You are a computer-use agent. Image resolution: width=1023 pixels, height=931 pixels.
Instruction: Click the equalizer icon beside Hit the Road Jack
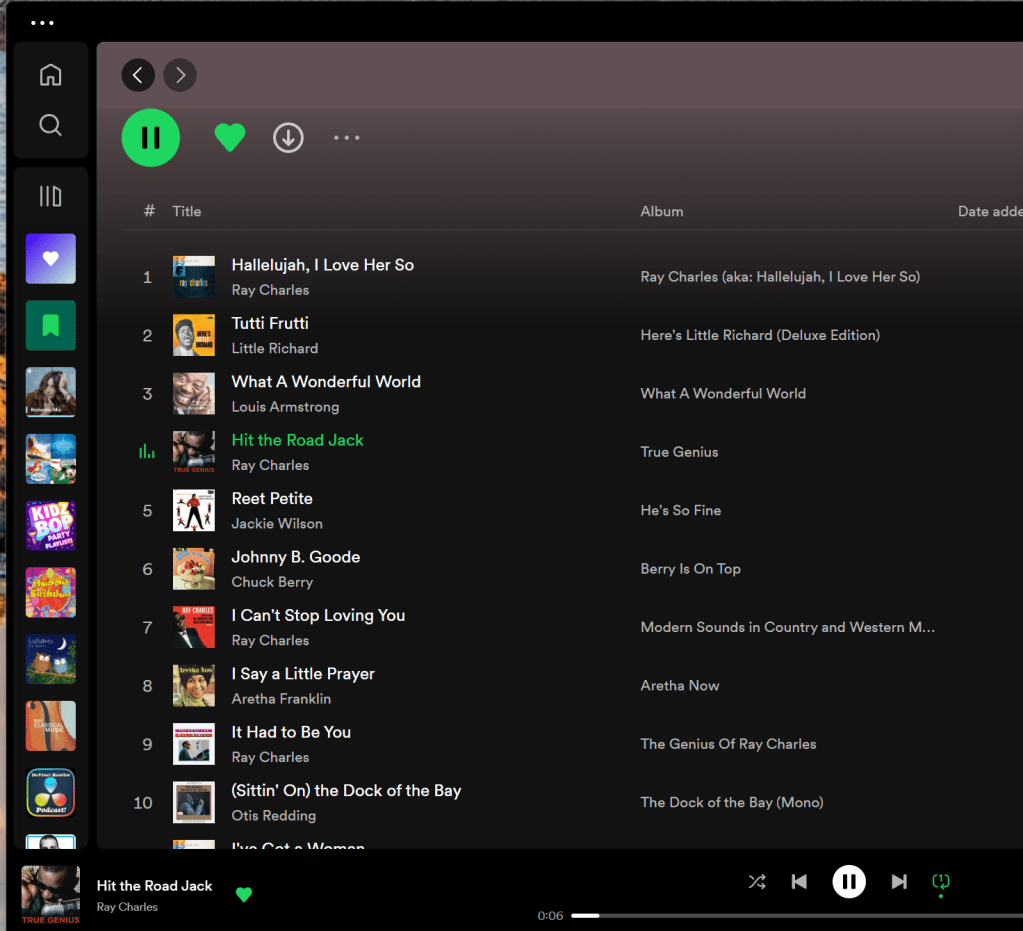(147, 451)
